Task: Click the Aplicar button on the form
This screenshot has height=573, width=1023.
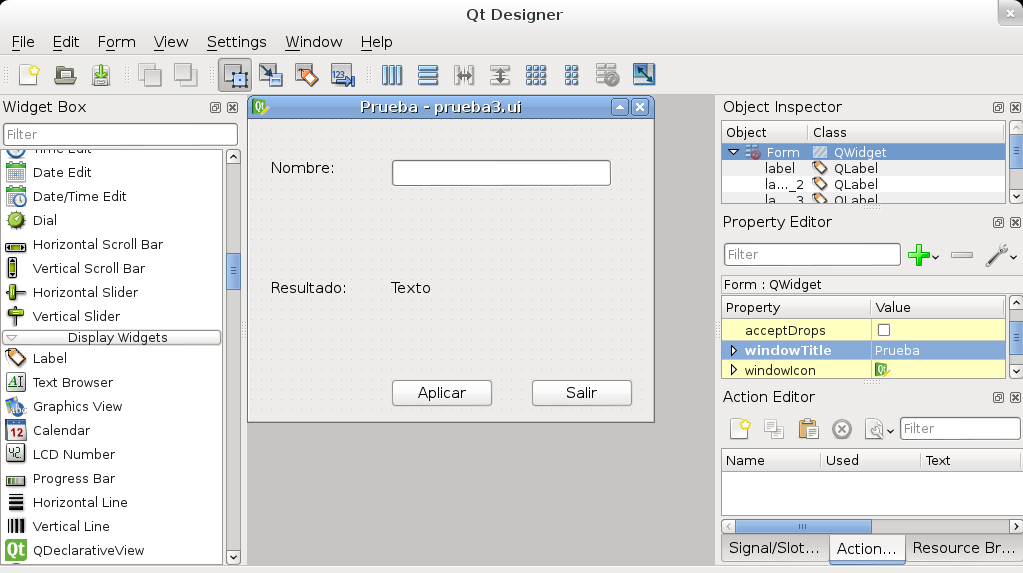Action: [x=441, y=393]
